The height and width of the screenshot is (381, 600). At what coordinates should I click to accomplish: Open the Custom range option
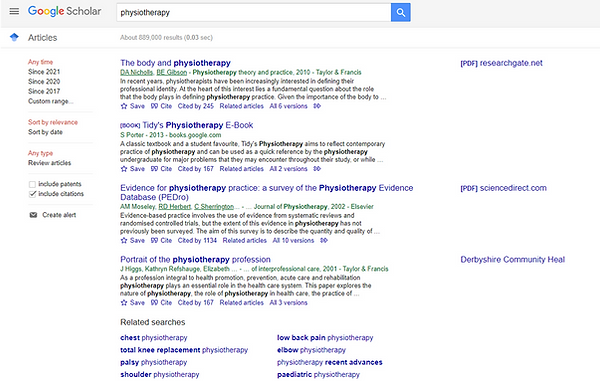pos(51,101)
